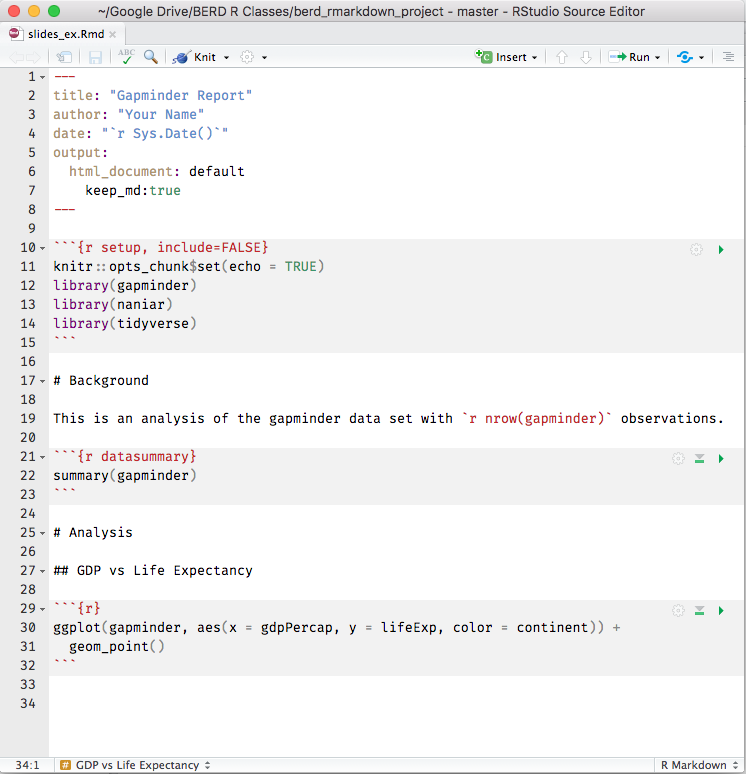Collapse YAML header fold at line 1
The image size is (746, 774).
pyautogui.click(x=43, y=77)
